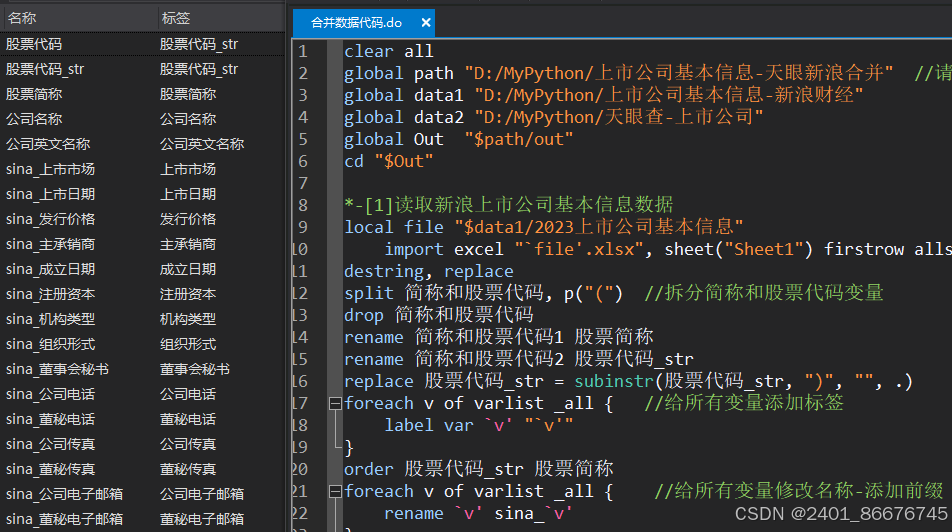The height and width of the screenshot is (532, 952).
Task: Click the rename `v' sina_`v' line
Action: tap(478, 513)
